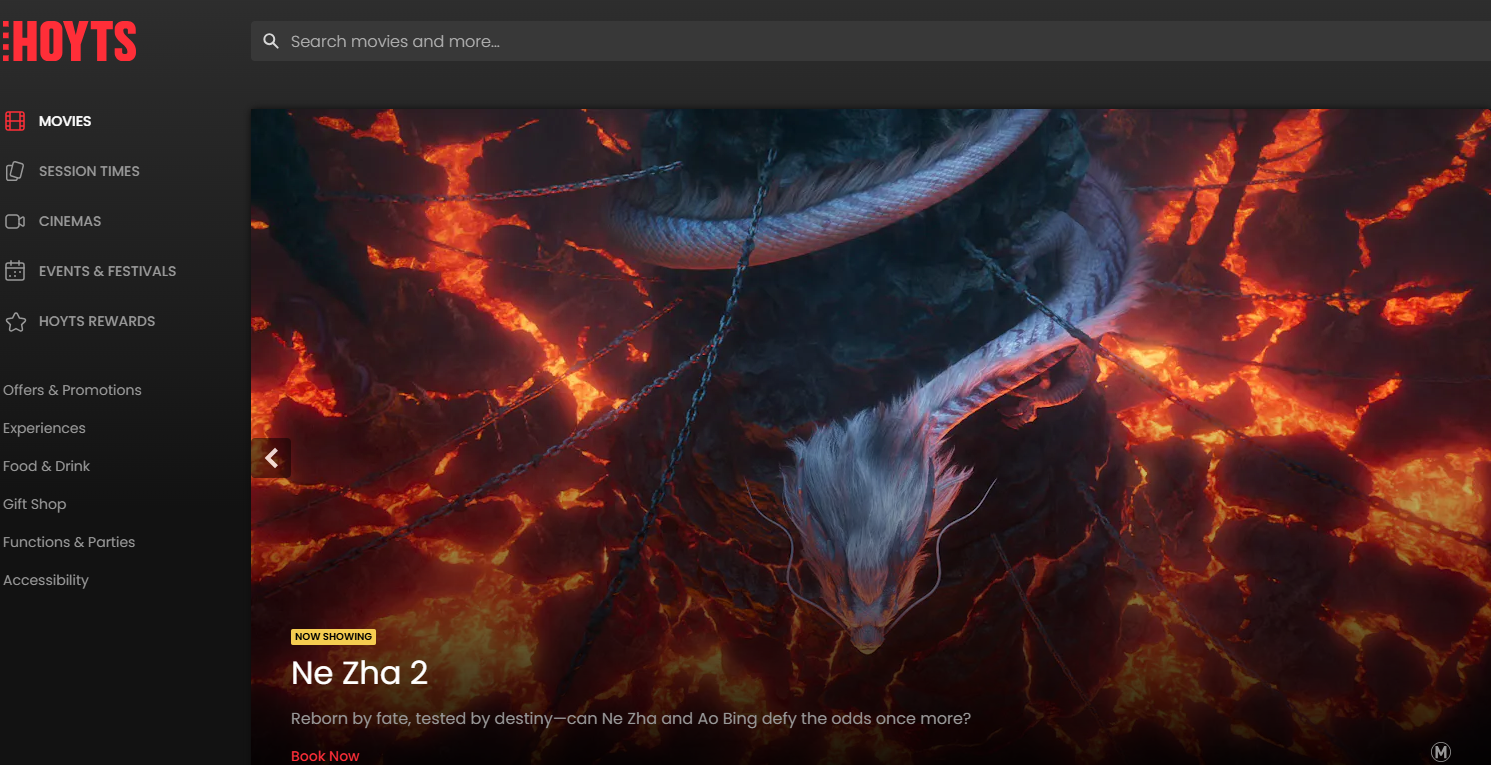Screen dimensions: 1491x765
Task: Navigate to the Accessibility page
Action: tap(46, 580)
